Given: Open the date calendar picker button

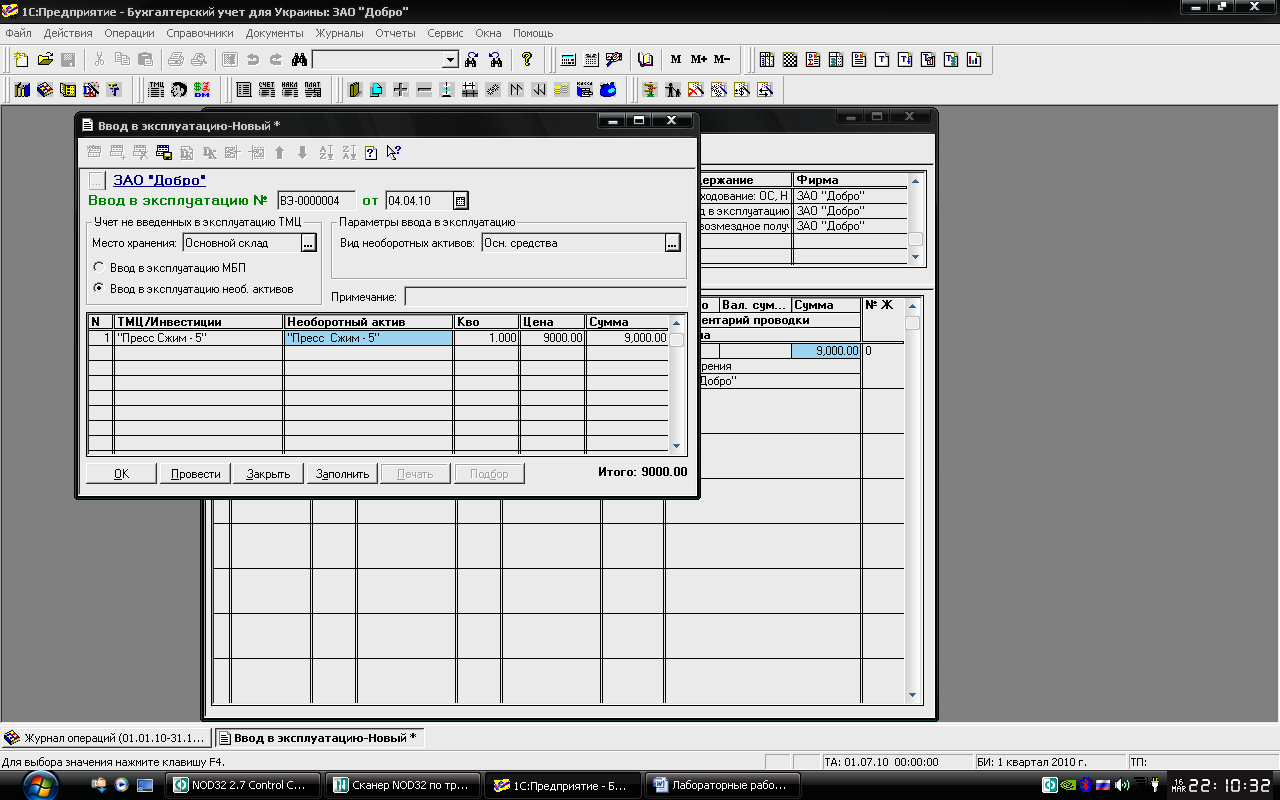Looking at the screenshot, I should click(460, 201).
